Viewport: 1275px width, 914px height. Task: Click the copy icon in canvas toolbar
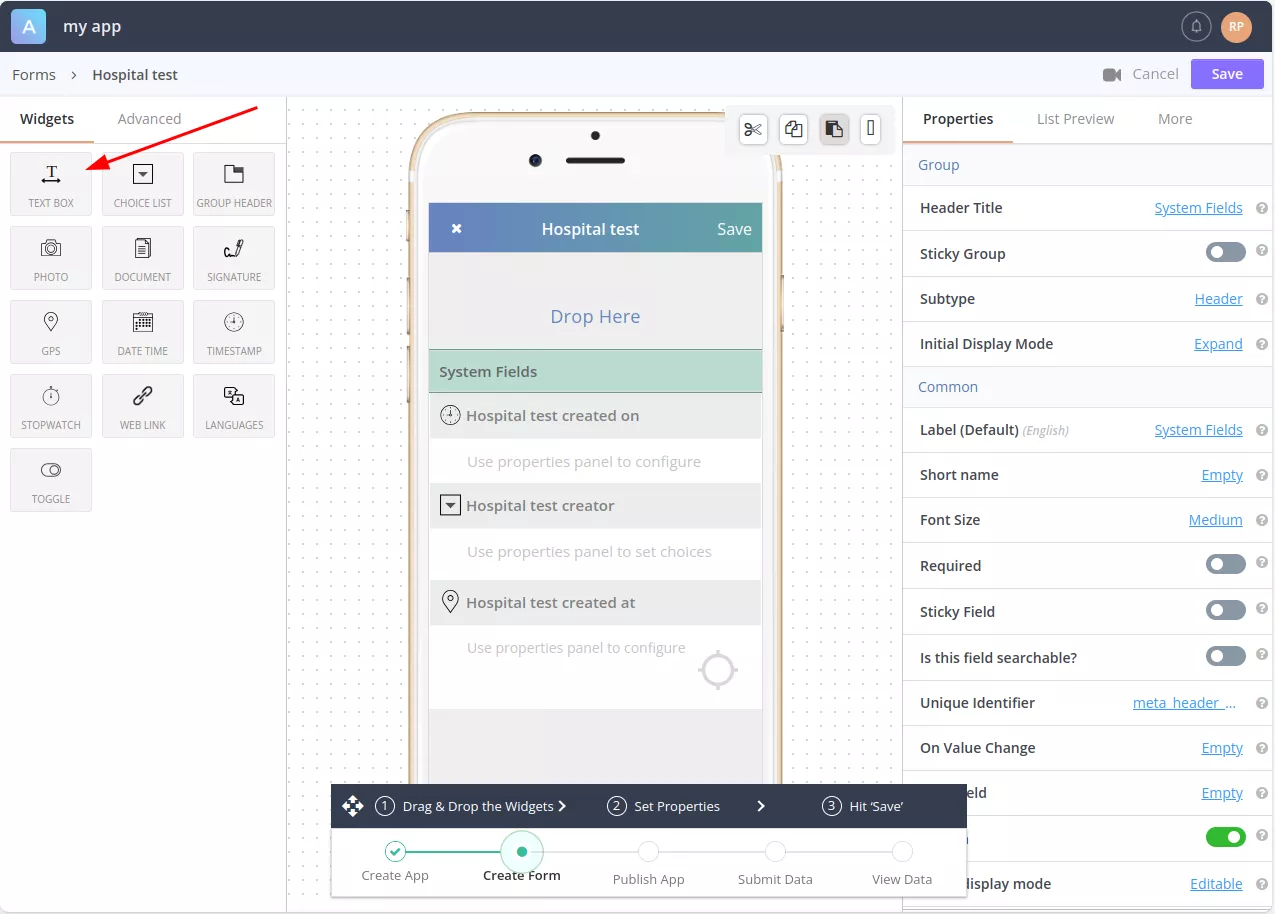click(x=793, y=129)
